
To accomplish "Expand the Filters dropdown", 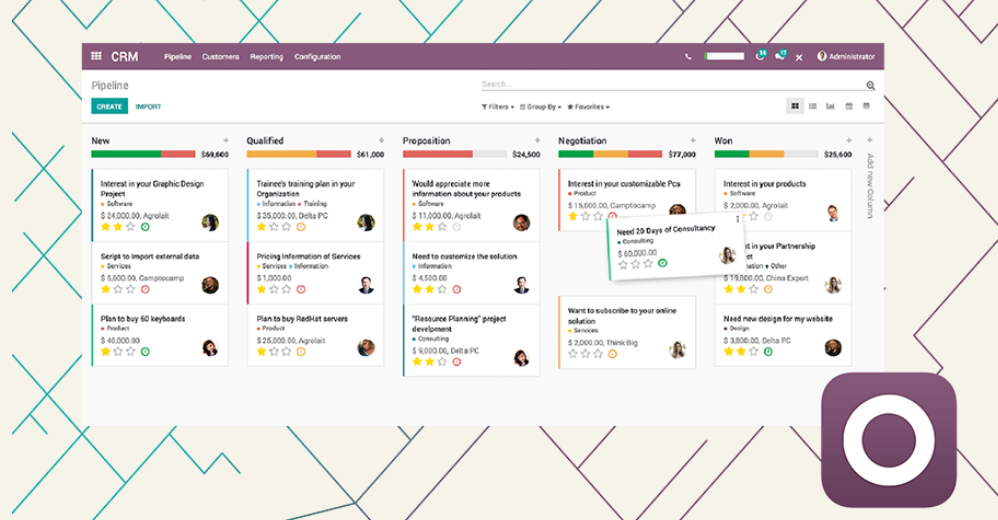I will (x=498, y=107).
